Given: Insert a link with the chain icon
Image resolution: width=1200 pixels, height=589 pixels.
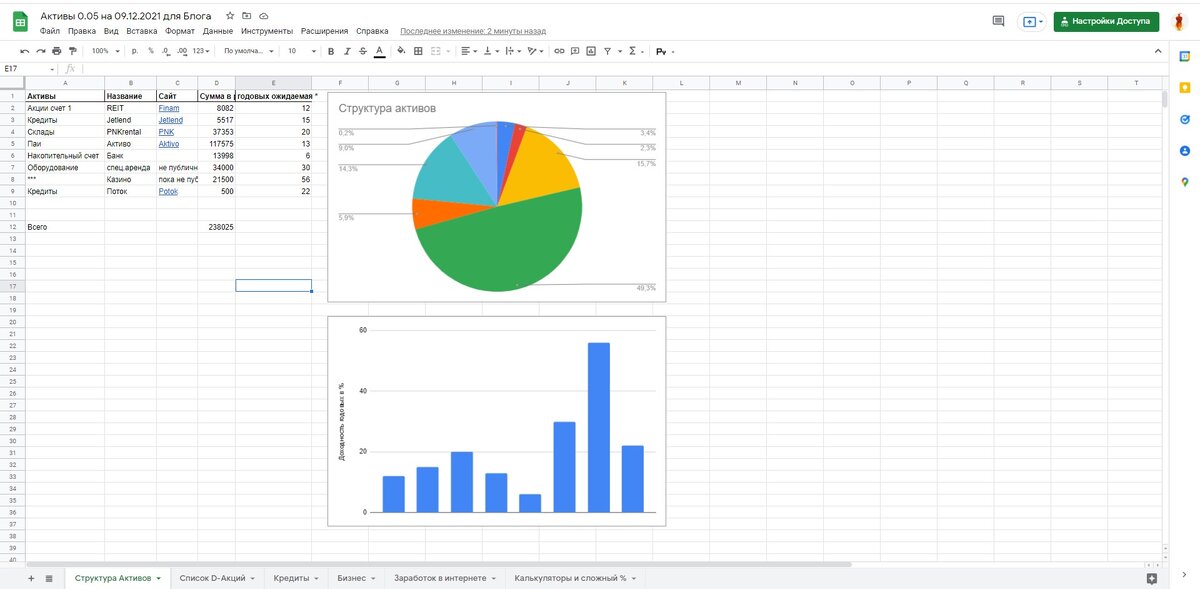Looking at the screenshot, I should [559, 51].
